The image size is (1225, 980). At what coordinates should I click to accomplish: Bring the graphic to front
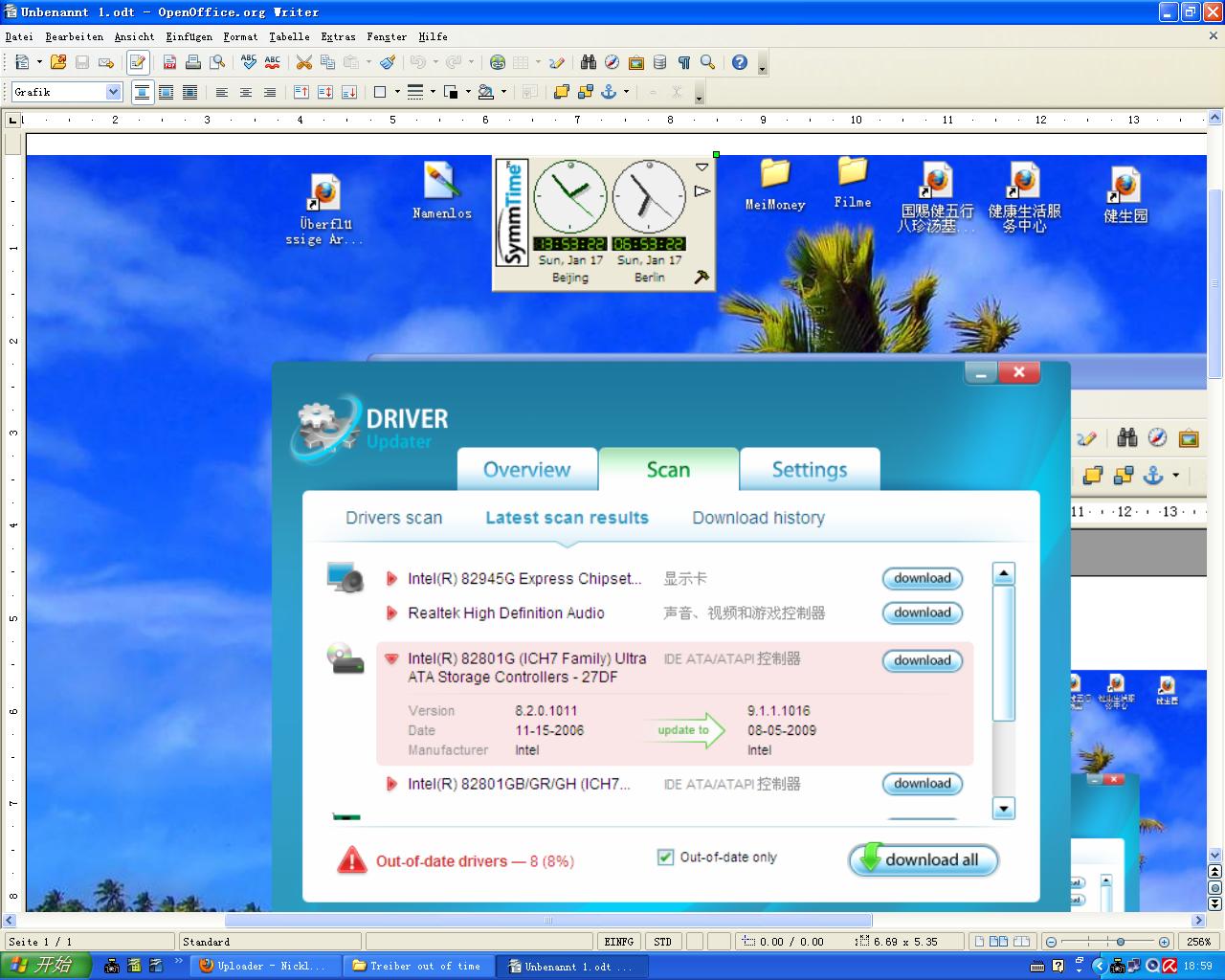pos(562,92)
